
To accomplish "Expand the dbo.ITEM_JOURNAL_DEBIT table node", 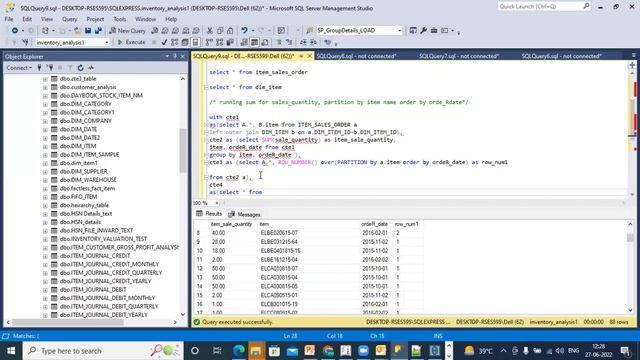I will tap(45, 289).
